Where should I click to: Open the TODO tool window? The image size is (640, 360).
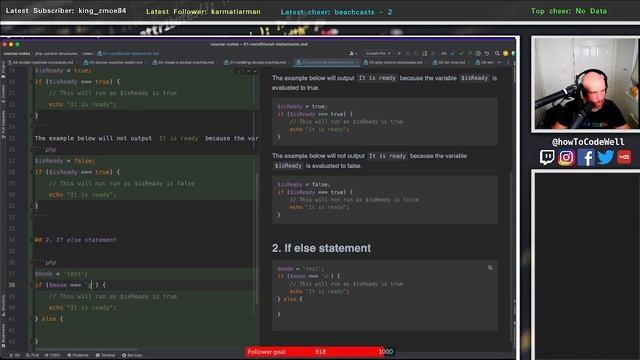click(x=52, y=355)
